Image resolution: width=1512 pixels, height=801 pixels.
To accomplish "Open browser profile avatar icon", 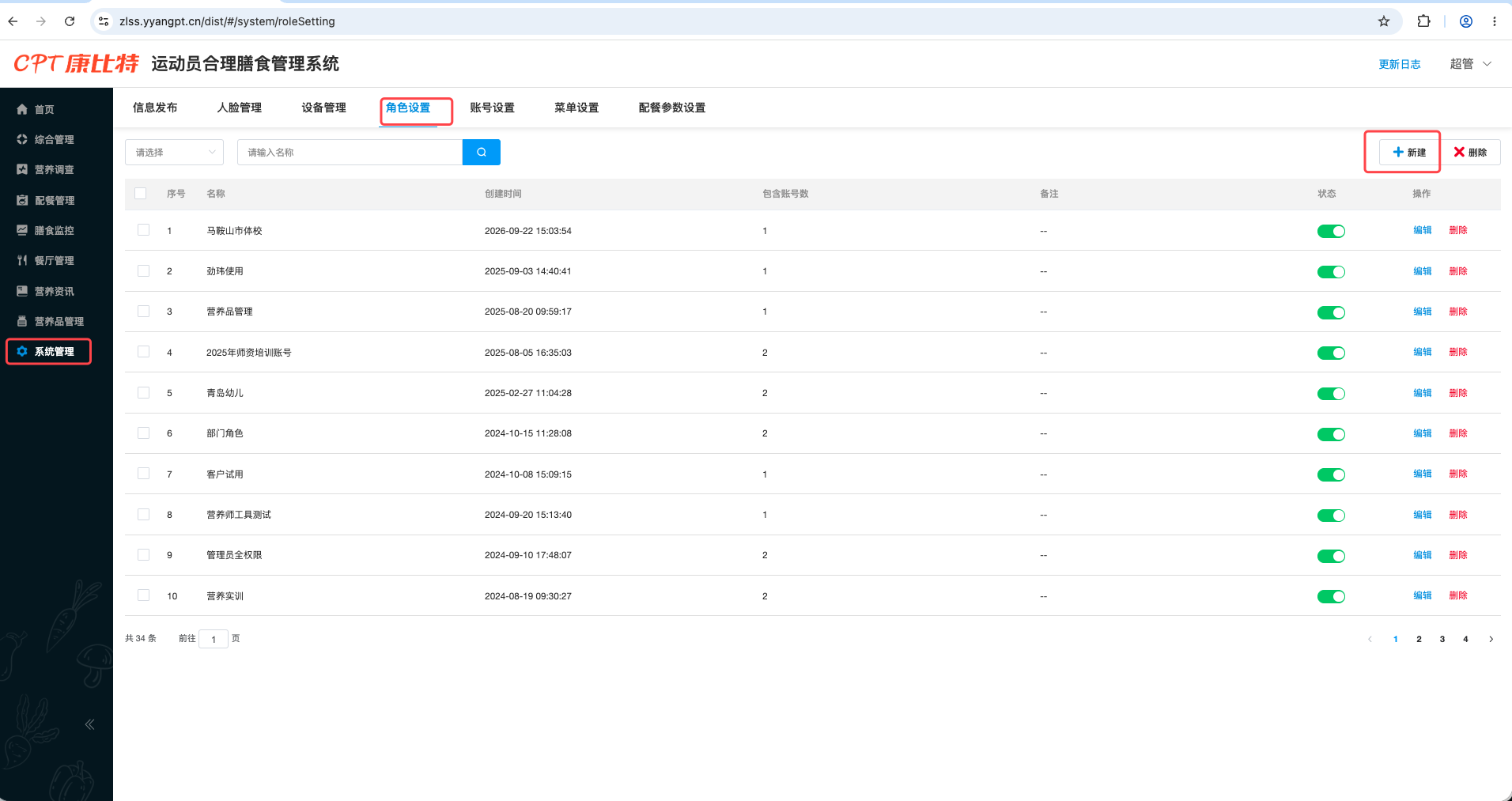I will coord(1466,21).
